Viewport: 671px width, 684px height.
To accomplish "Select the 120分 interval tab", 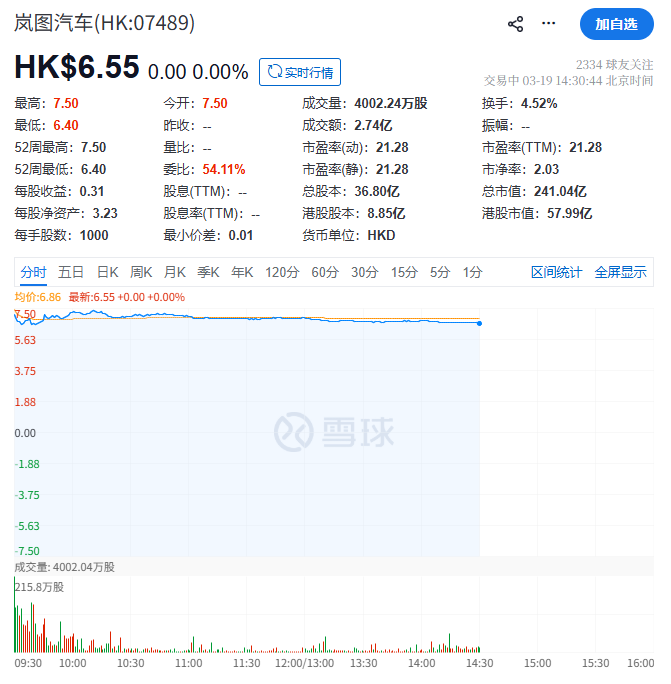I will point(282,272).
